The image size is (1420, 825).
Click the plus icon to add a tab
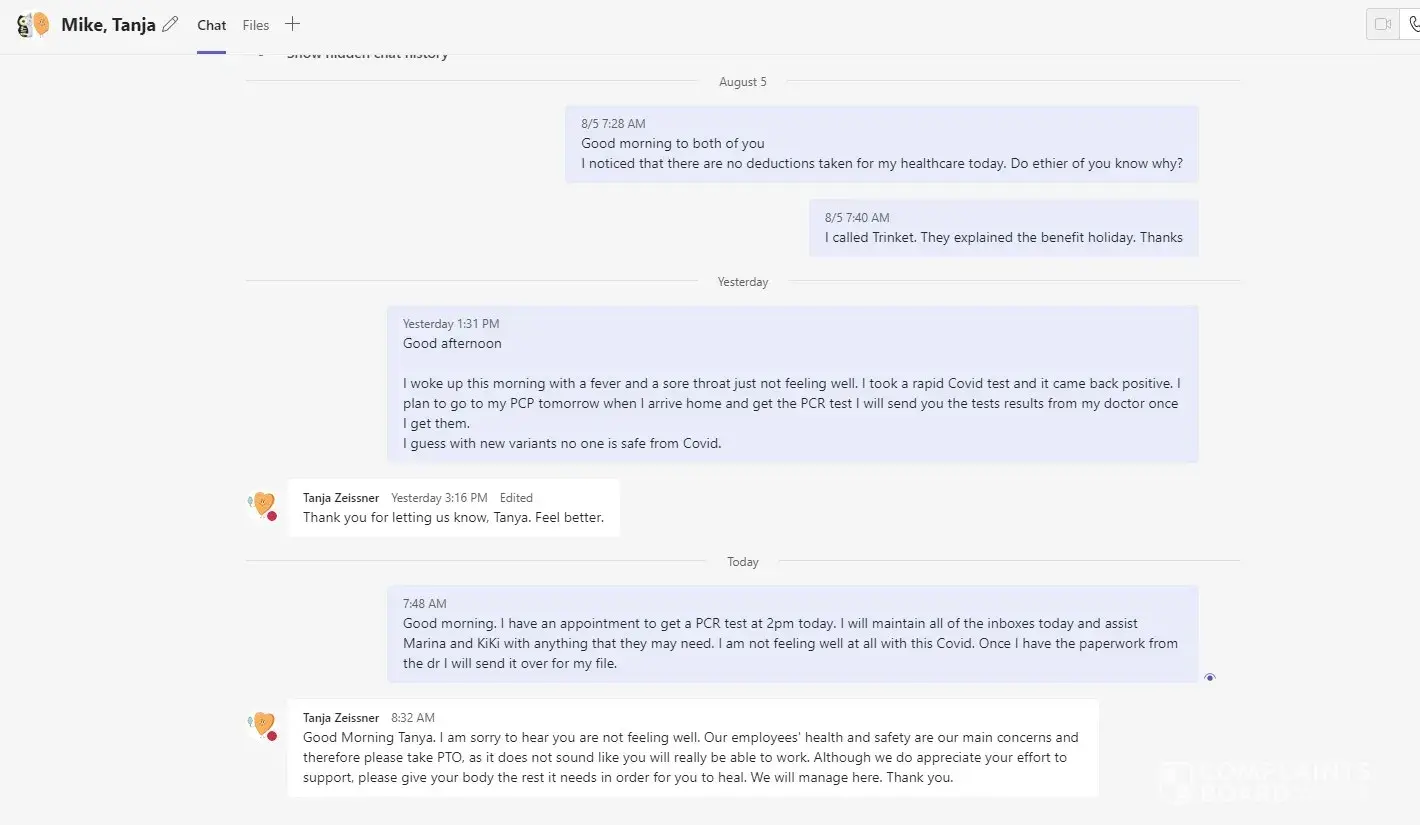tap(292, 24)
